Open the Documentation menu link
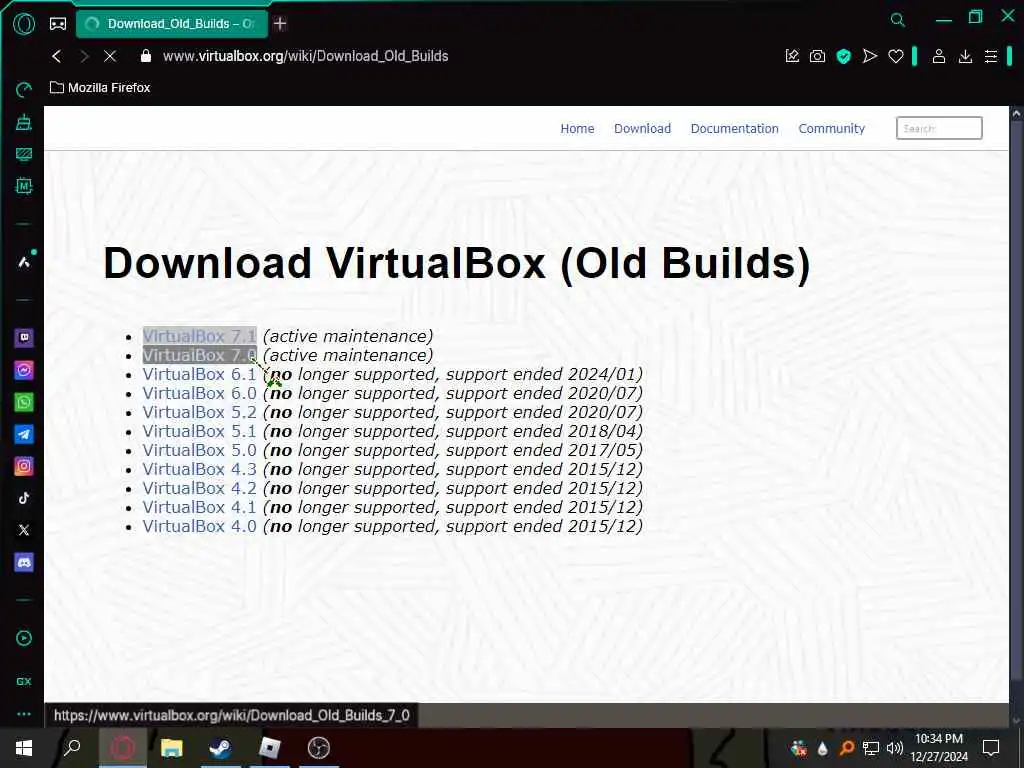The width and height of the screenshot is (1024, 768). click(x=734, y=129)
